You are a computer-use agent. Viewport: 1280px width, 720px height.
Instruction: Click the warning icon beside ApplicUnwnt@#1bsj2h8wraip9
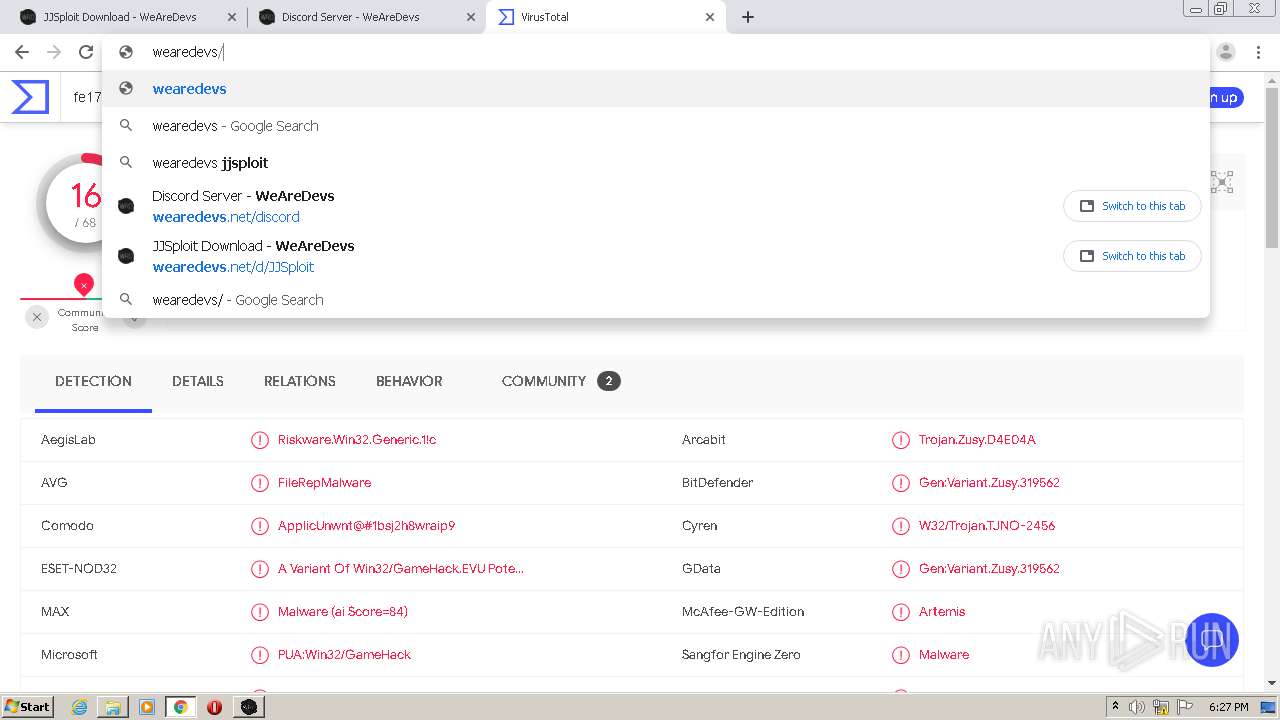(260, 526)
